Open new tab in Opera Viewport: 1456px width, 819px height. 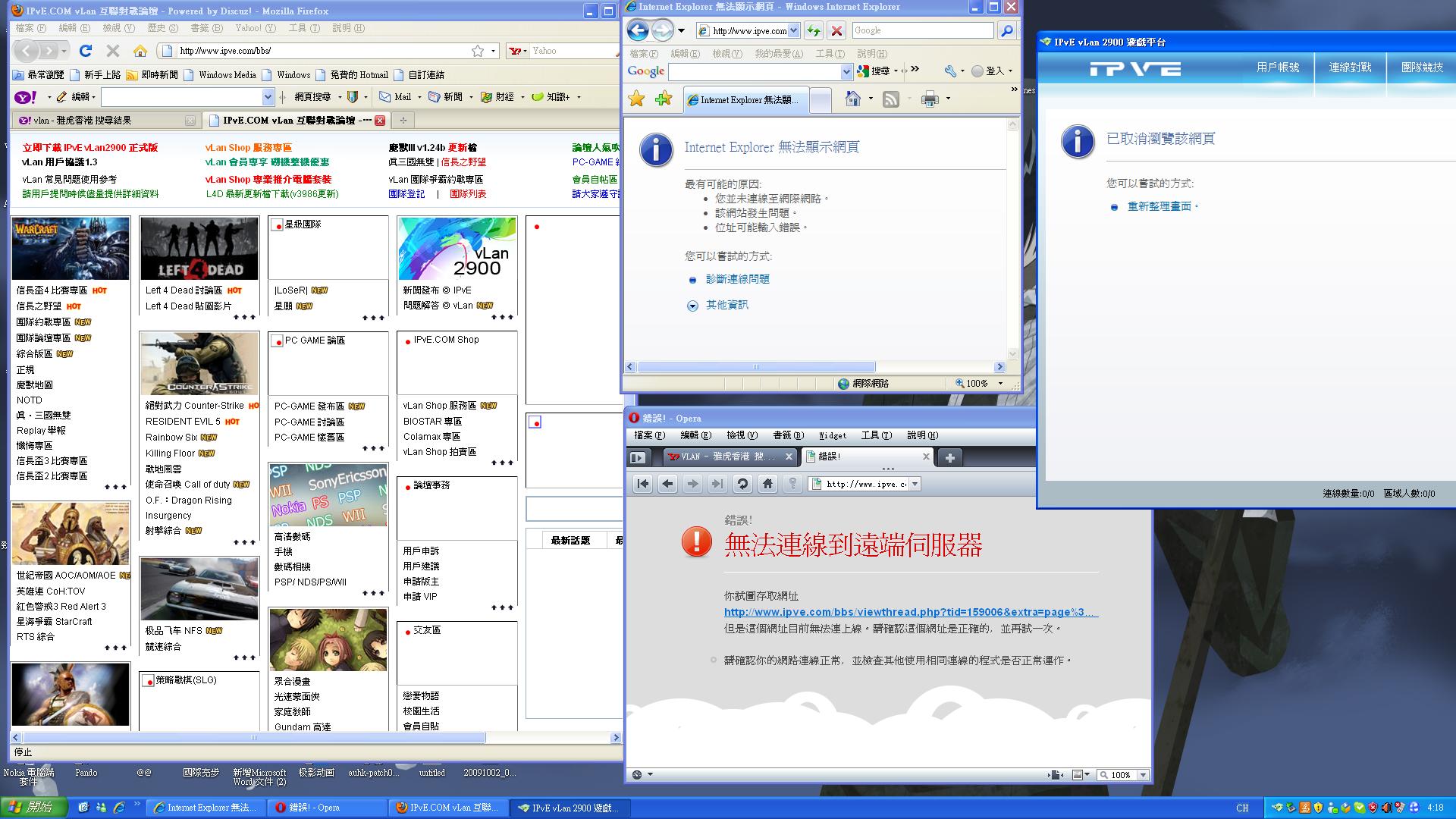[x=949, y=457]
